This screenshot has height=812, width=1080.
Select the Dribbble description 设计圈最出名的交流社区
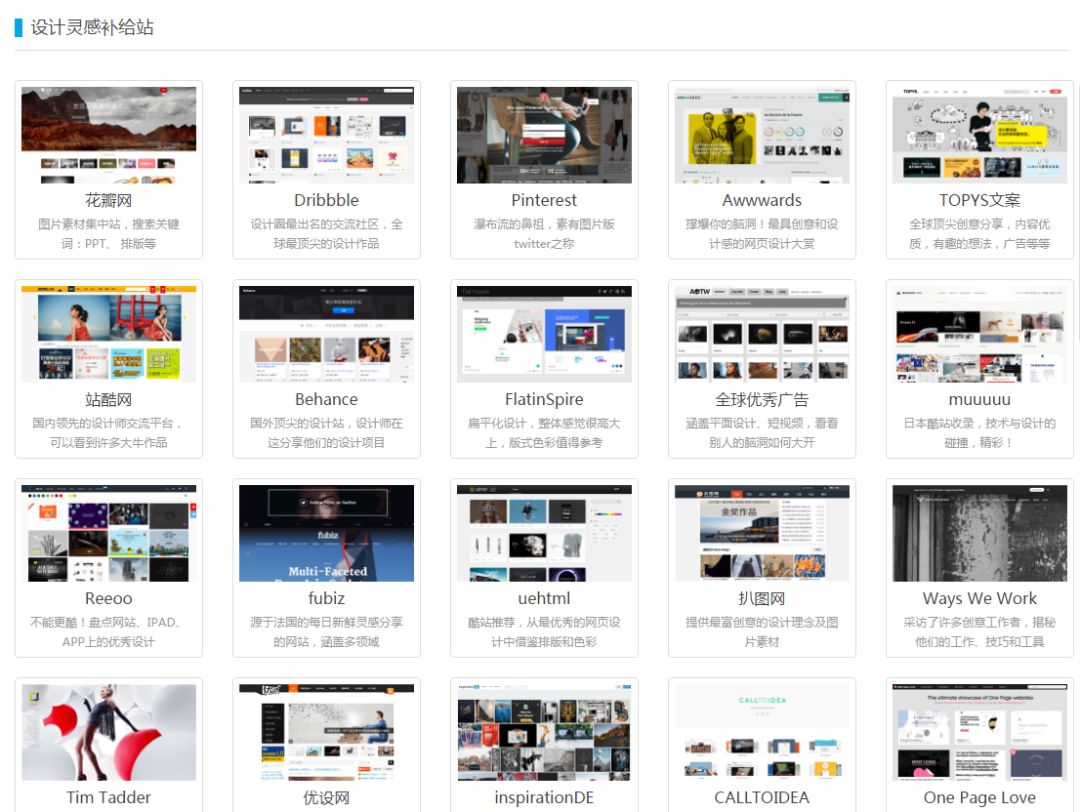coord(326,233)
